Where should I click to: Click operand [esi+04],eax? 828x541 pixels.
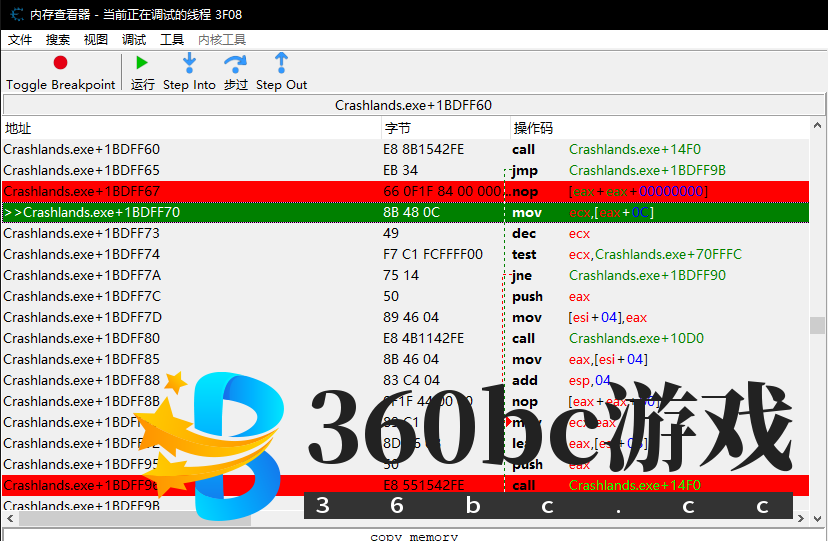pos(608,317)
